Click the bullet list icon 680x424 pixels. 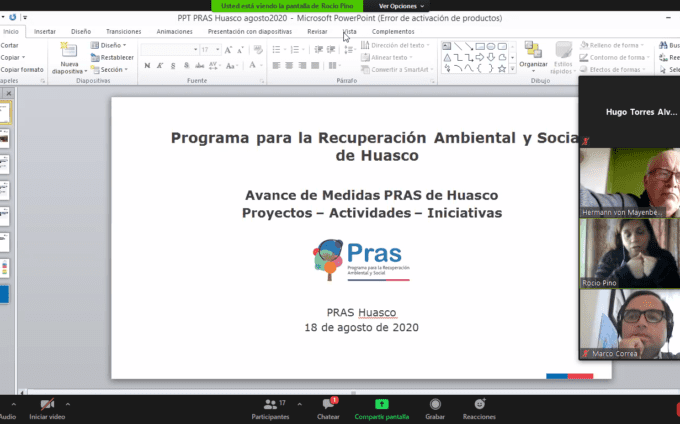click(x=278, y=50)
